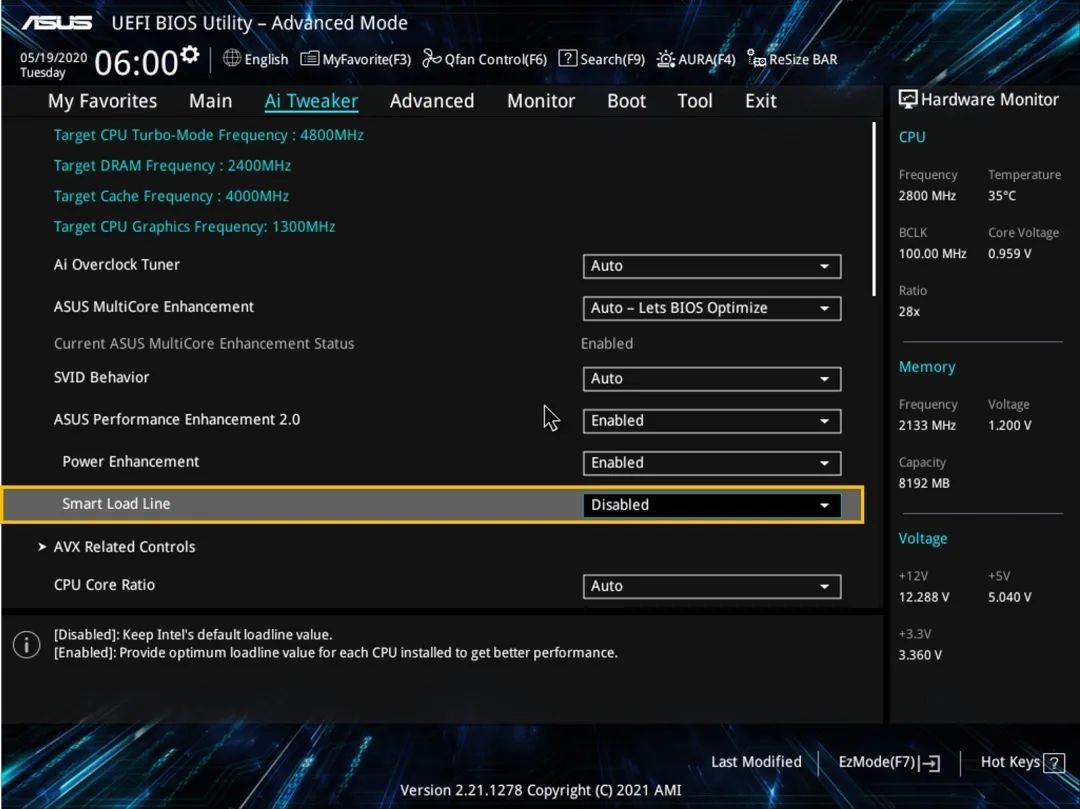This screenshot has height=809, width=1080.
Task: Open Ai Overclock Tuner dropdown
Action: click(712, 266)
